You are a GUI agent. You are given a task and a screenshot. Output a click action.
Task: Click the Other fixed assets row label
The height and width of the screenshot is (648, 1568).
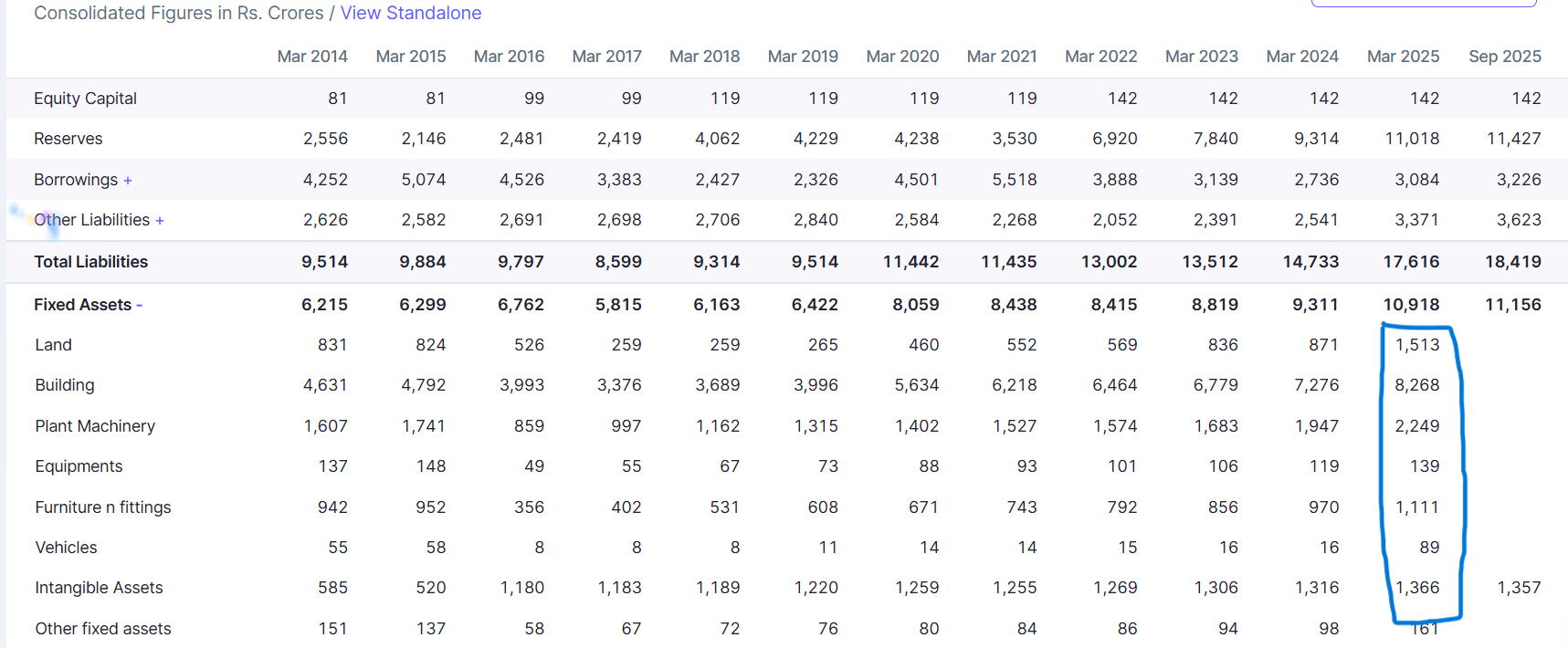click(103, 629)
